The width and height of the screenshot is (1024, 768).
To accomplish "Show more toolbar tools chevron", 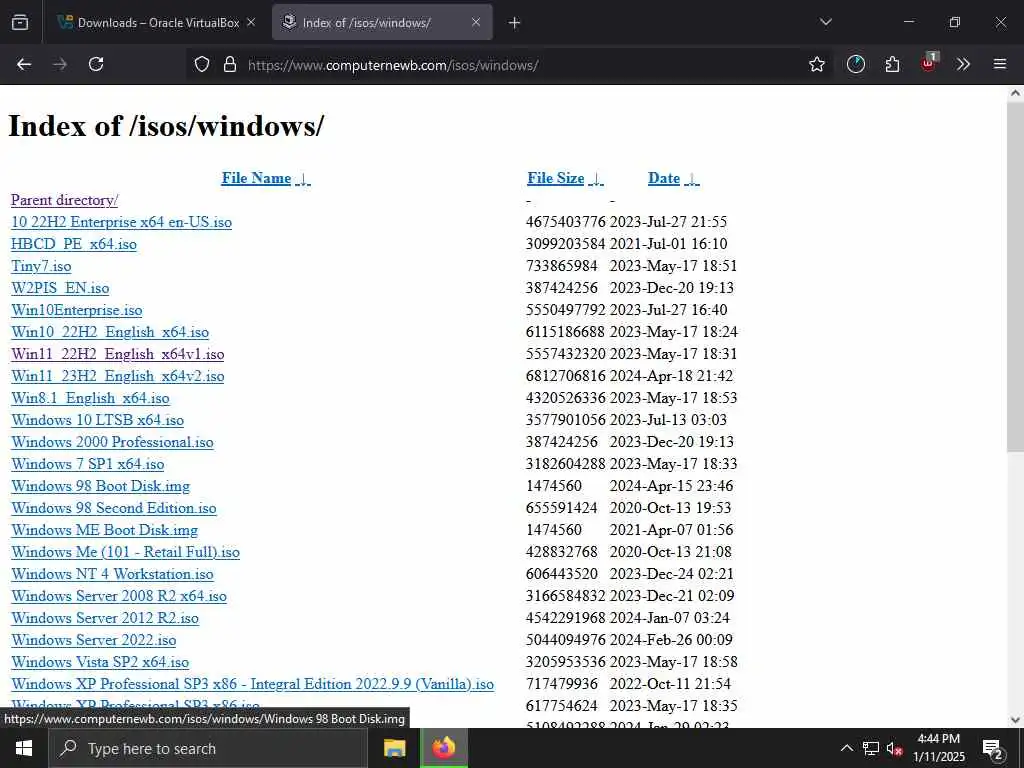I will (x=963, y=64).
